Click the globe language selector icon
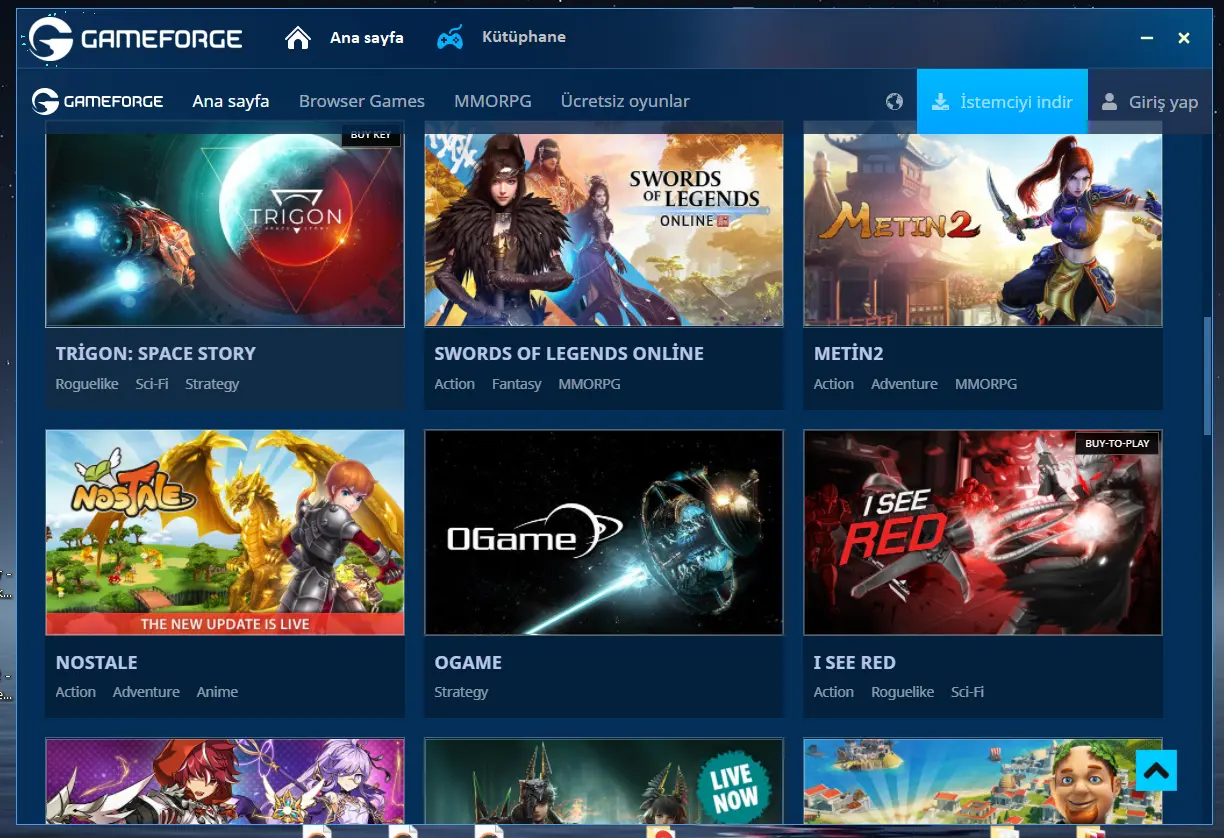This screenshot has height=838, width=1224. [x=894, y=101]
